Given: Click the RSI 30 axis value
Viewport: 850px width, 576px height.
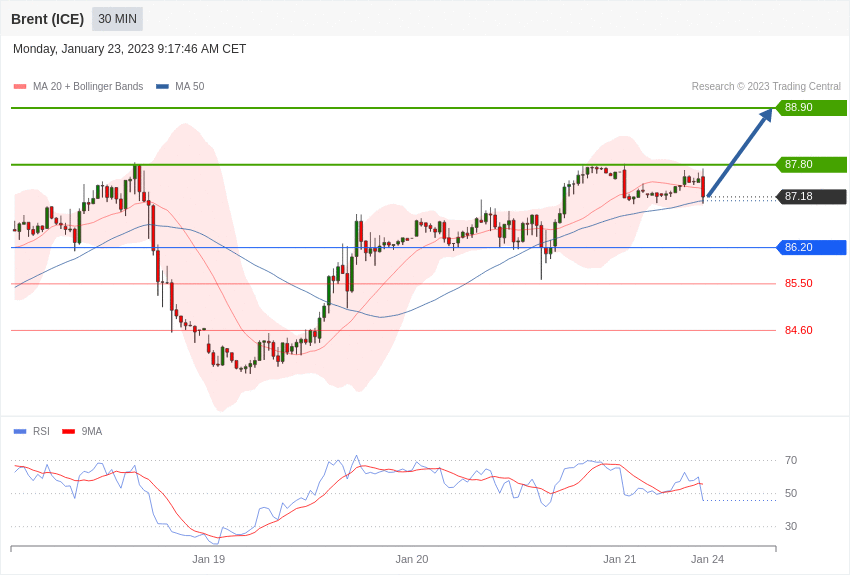Looking at the screenshot, I should (791, 526).
